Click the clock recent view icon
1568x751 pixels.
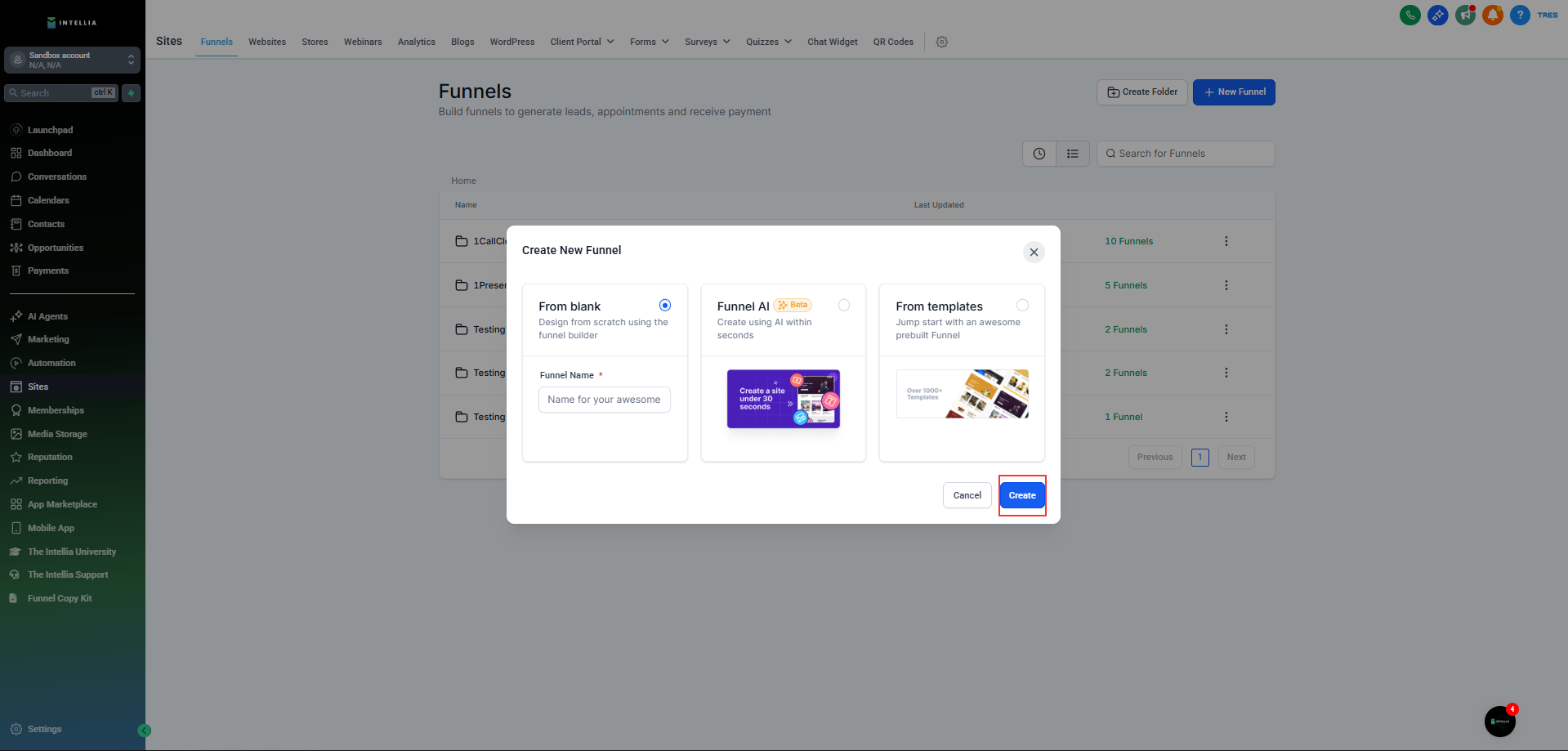1039,154
